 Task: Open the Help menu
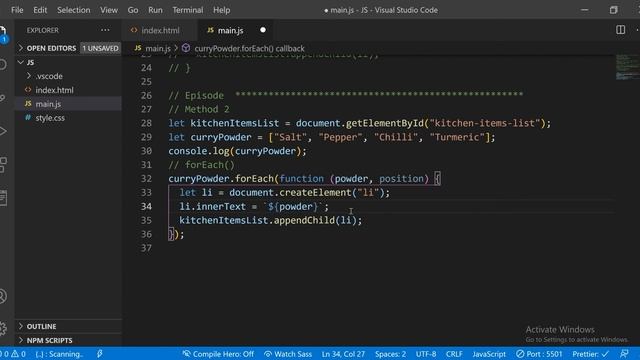(222, 10)
